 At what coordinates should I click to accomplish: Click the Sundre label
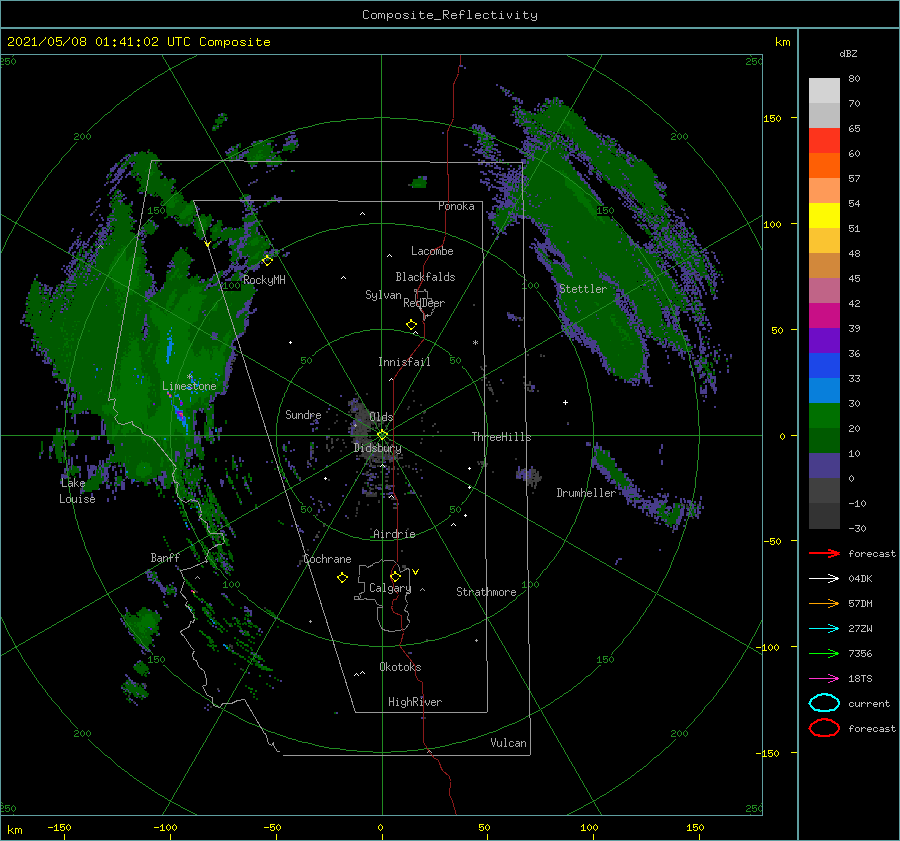303,414
